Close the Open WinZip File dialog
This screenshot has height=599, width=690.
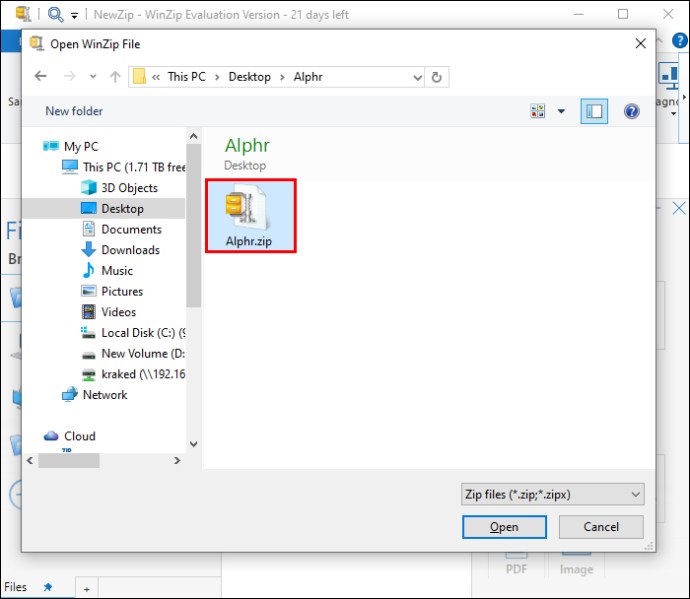641,44
